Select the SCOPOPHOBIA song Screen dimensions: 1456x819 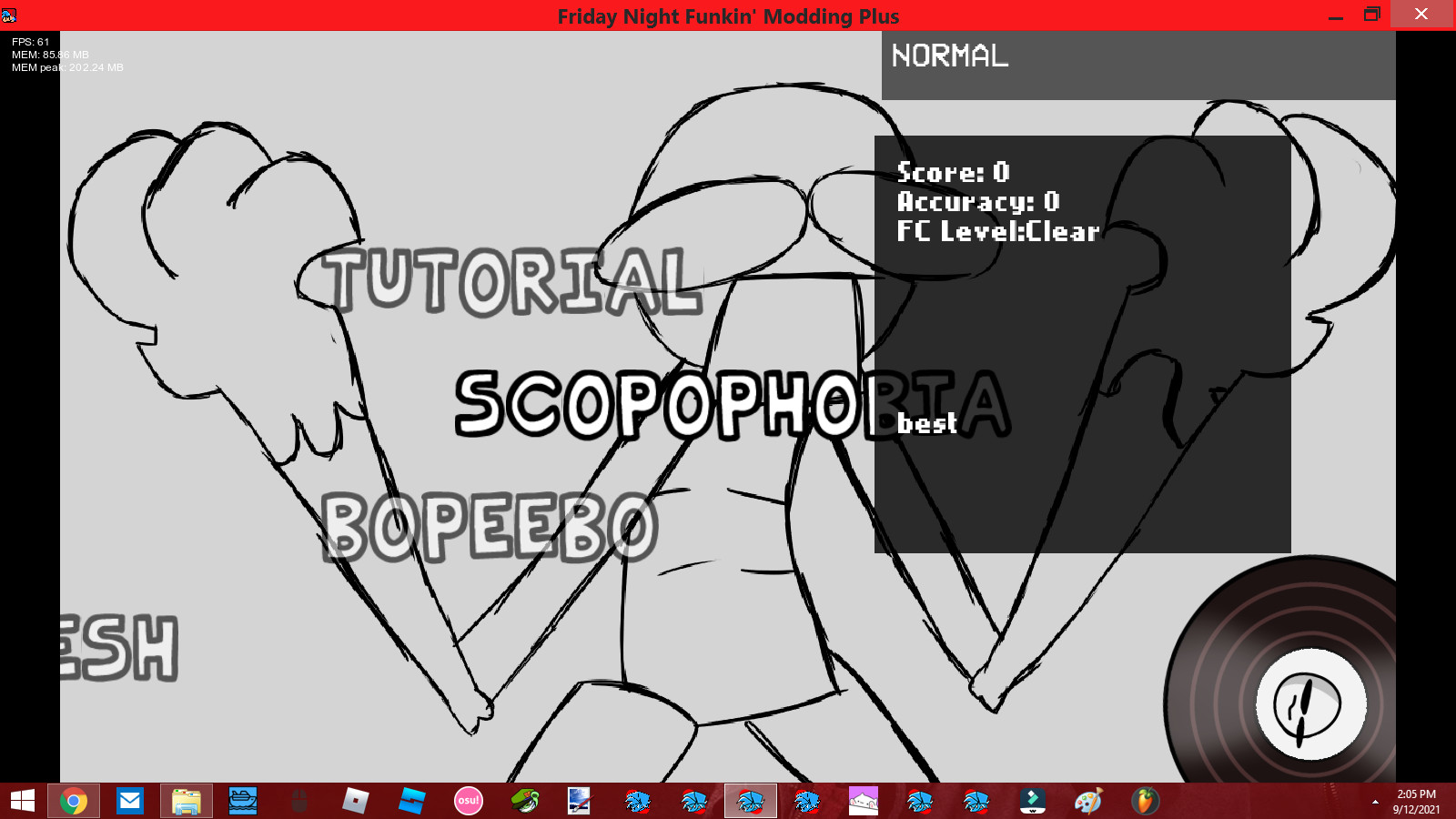click(x=733, y=404)
